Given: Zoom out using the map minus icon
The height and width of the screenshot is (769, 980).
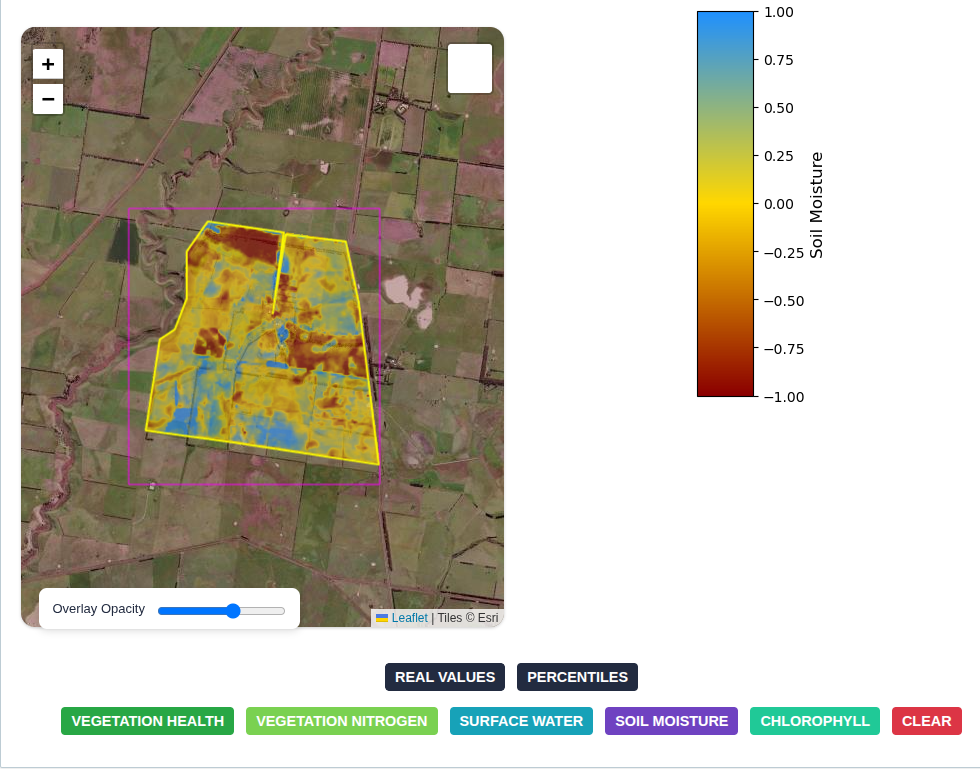Looking at the screenshot, I should click(x=47, y=98).
